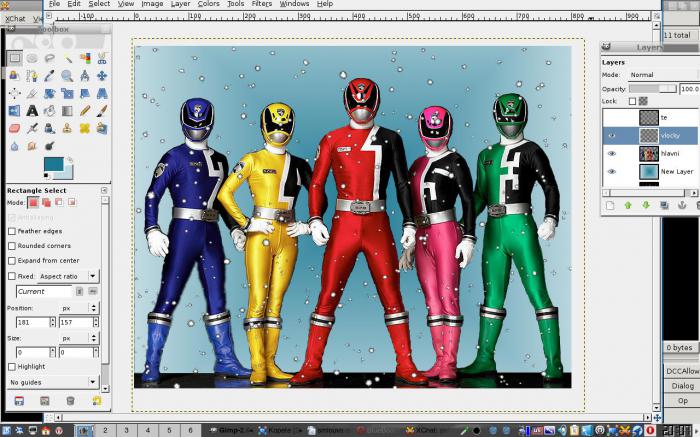Screen dimensions: 700x437
Task: Enable the Expand from center checkbox
Action: (x=12, y=261)
